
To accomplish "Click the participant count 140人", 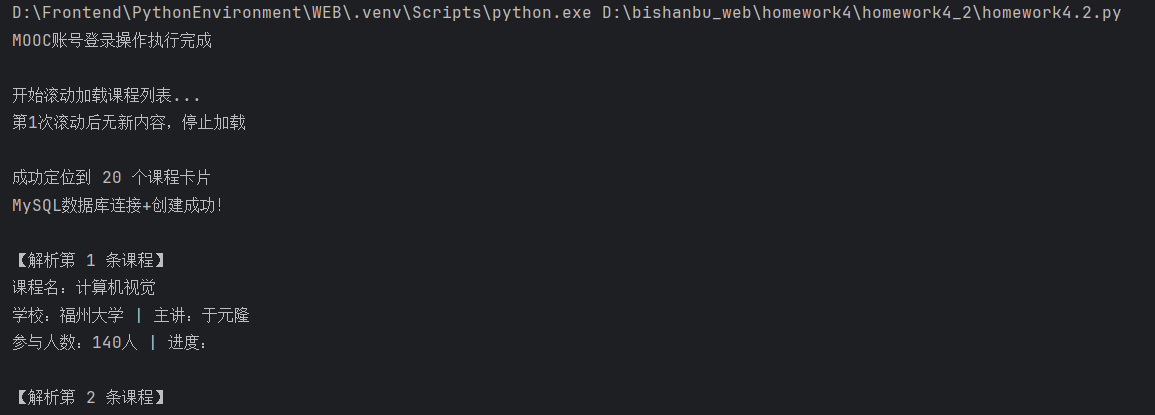I will pyautogui.click(x=114, y=343).
